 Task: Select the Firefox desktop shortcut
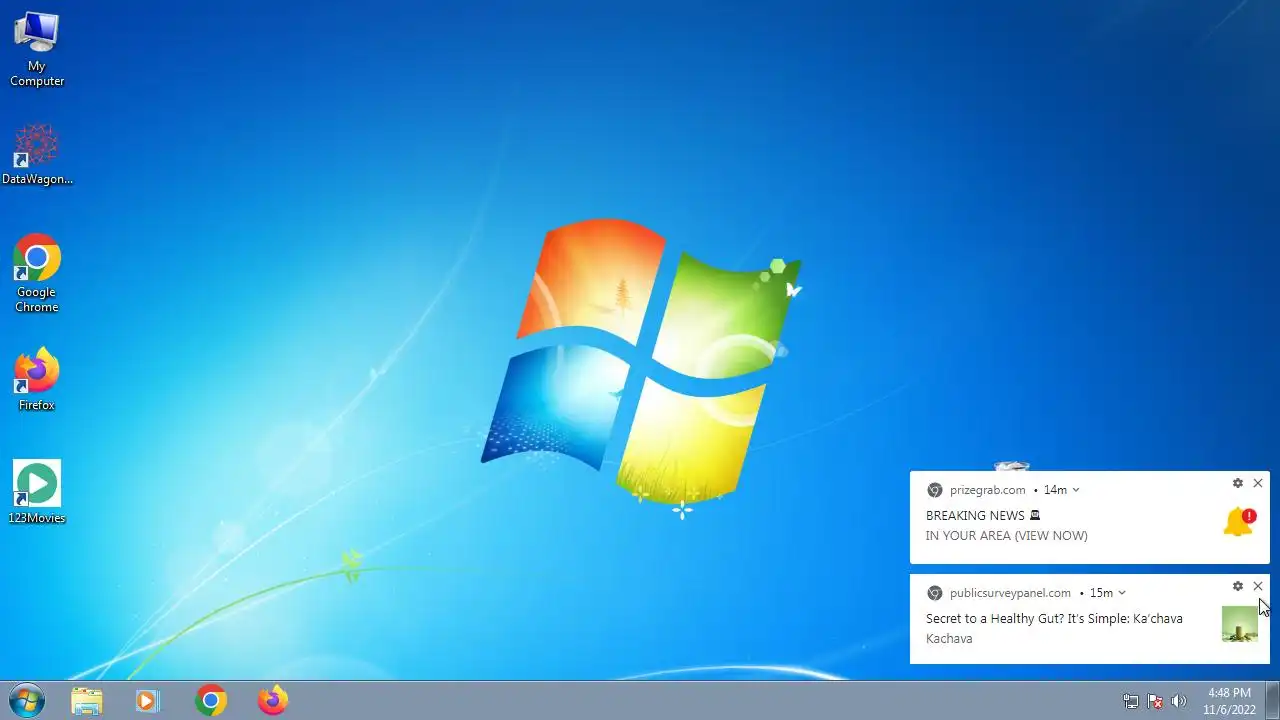(x=37, y=379)
